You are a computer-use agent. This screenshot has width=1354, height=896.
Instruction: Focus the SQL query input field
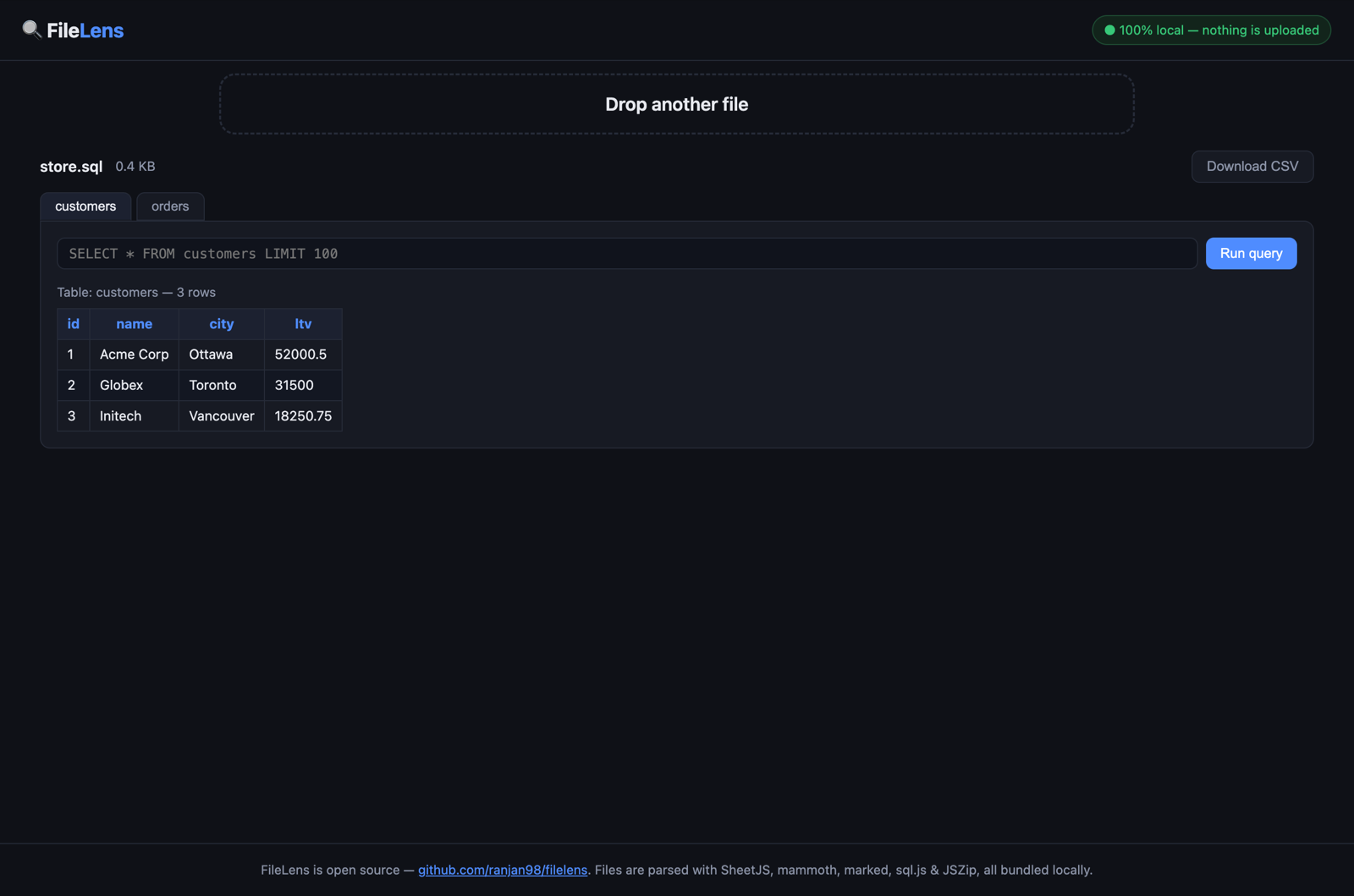coord(626,254)
